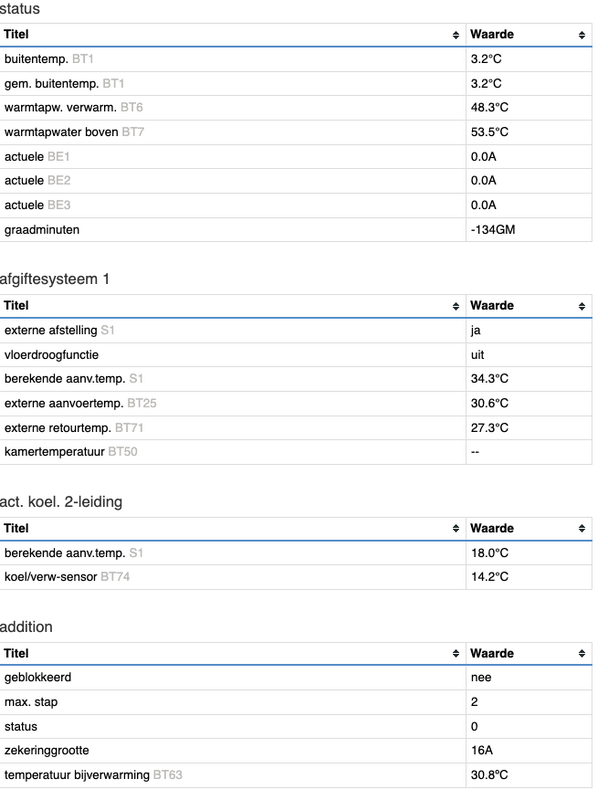Sort addition table using Waarde arrows
Viewport: 608px width, 800px height.
point(582,654)
